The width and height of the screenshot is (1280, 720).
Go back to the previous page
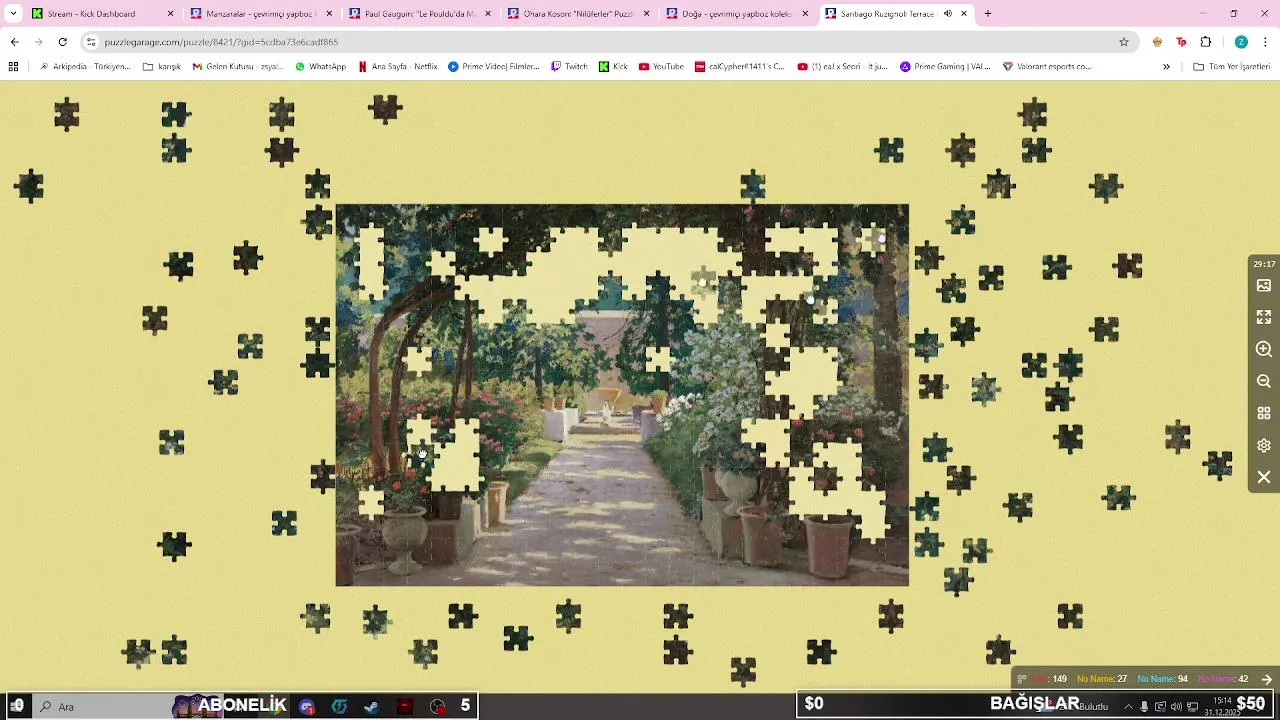pos(14,42)
